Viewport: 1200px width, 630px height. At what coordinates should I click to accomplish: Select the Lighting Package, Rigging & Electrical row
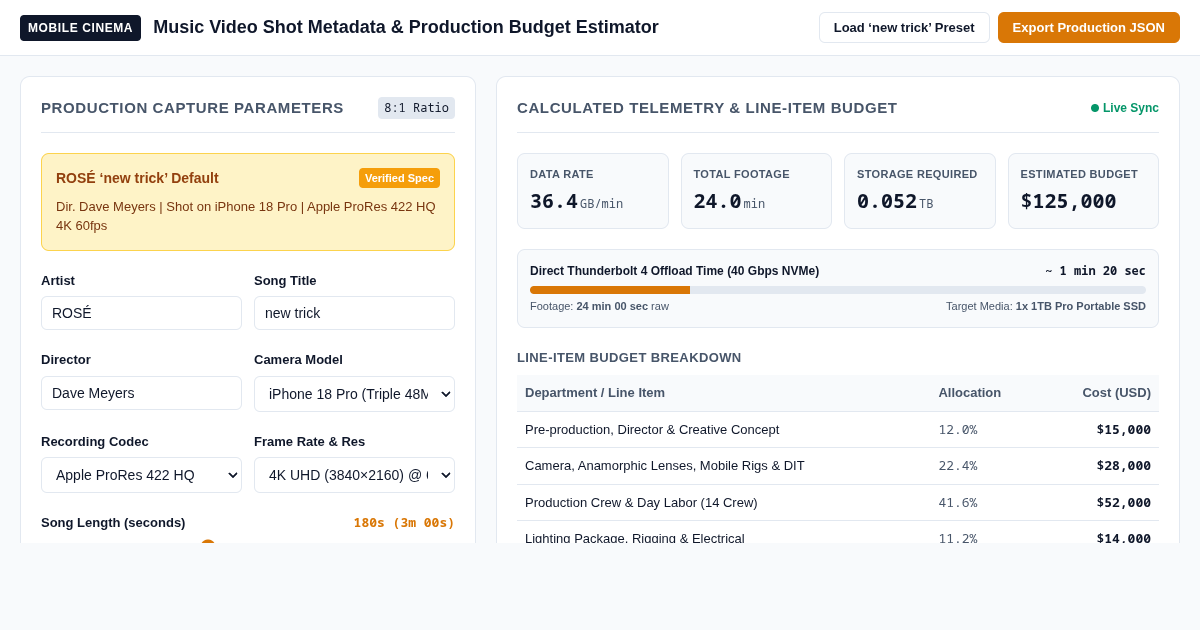pos(838,533)
